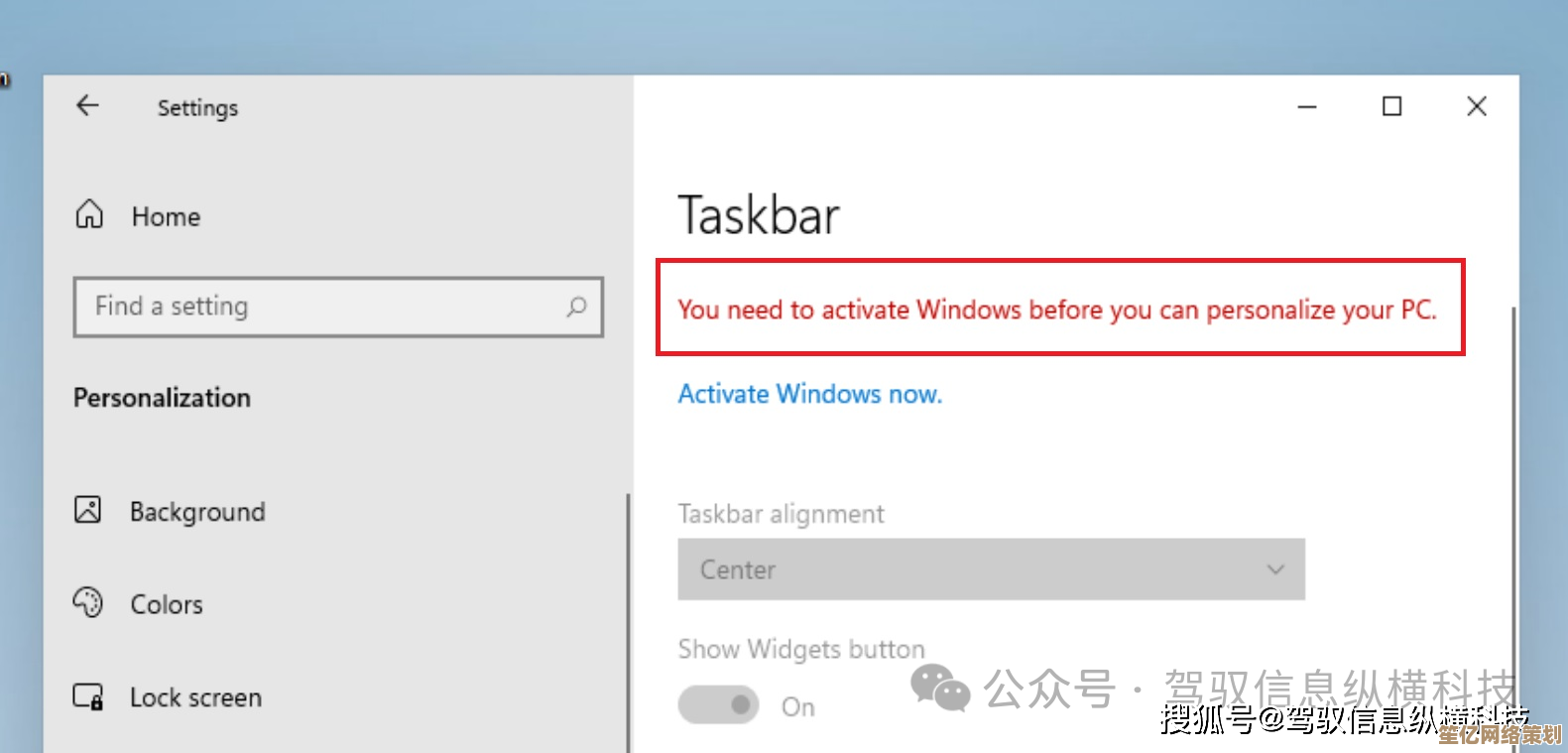Click the search magnifier icon
Viewport: 1568px width, 753px height.
[x=576, y=307]
